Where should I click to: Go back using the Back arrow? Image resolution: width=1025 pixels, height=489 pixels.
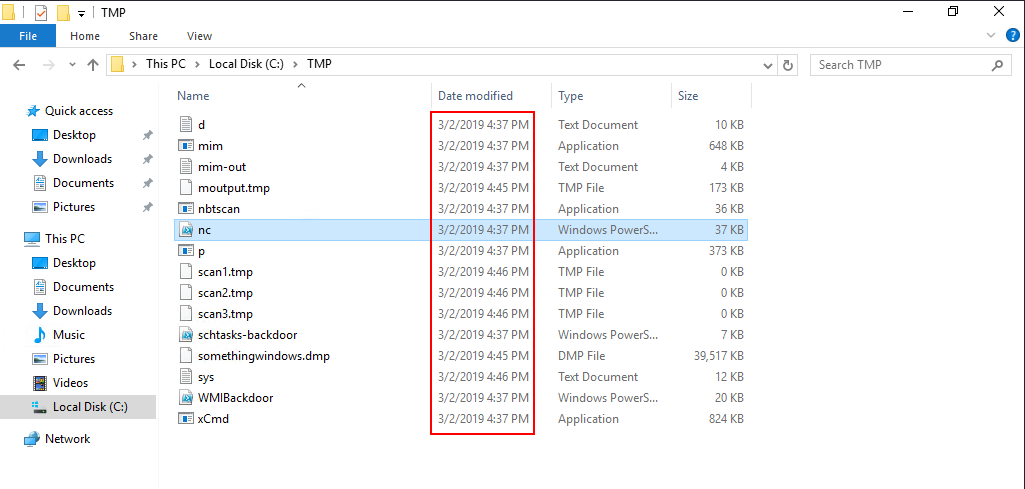point(19,65)
